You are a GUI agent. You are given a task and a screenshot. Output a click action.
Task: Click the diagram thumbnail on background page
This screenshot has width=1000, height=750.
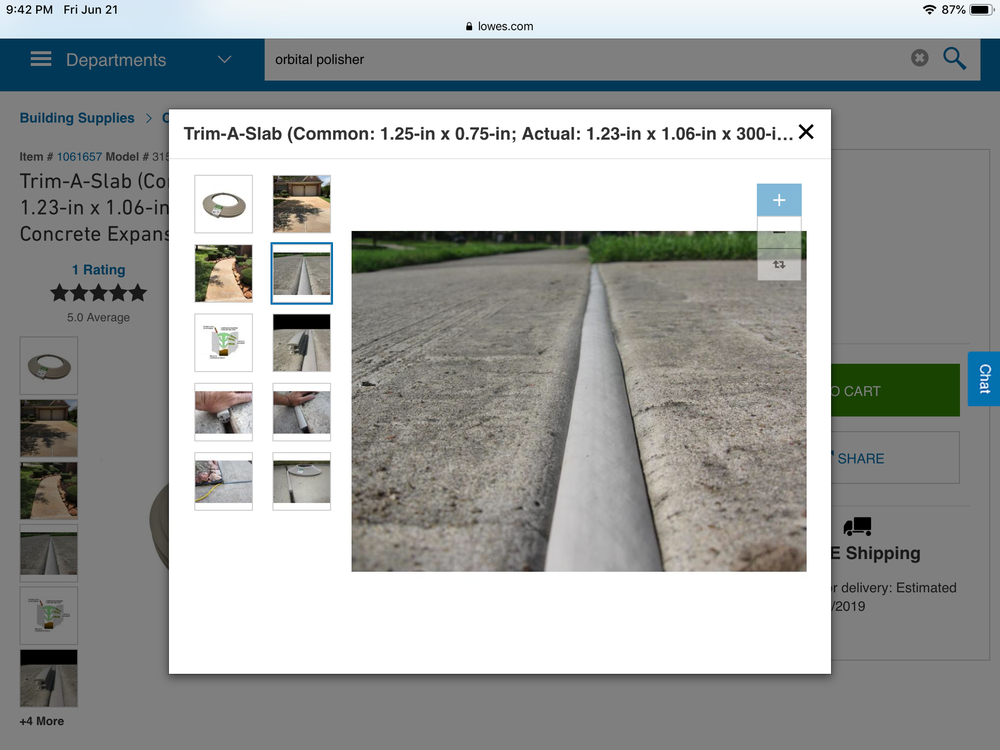48,615
